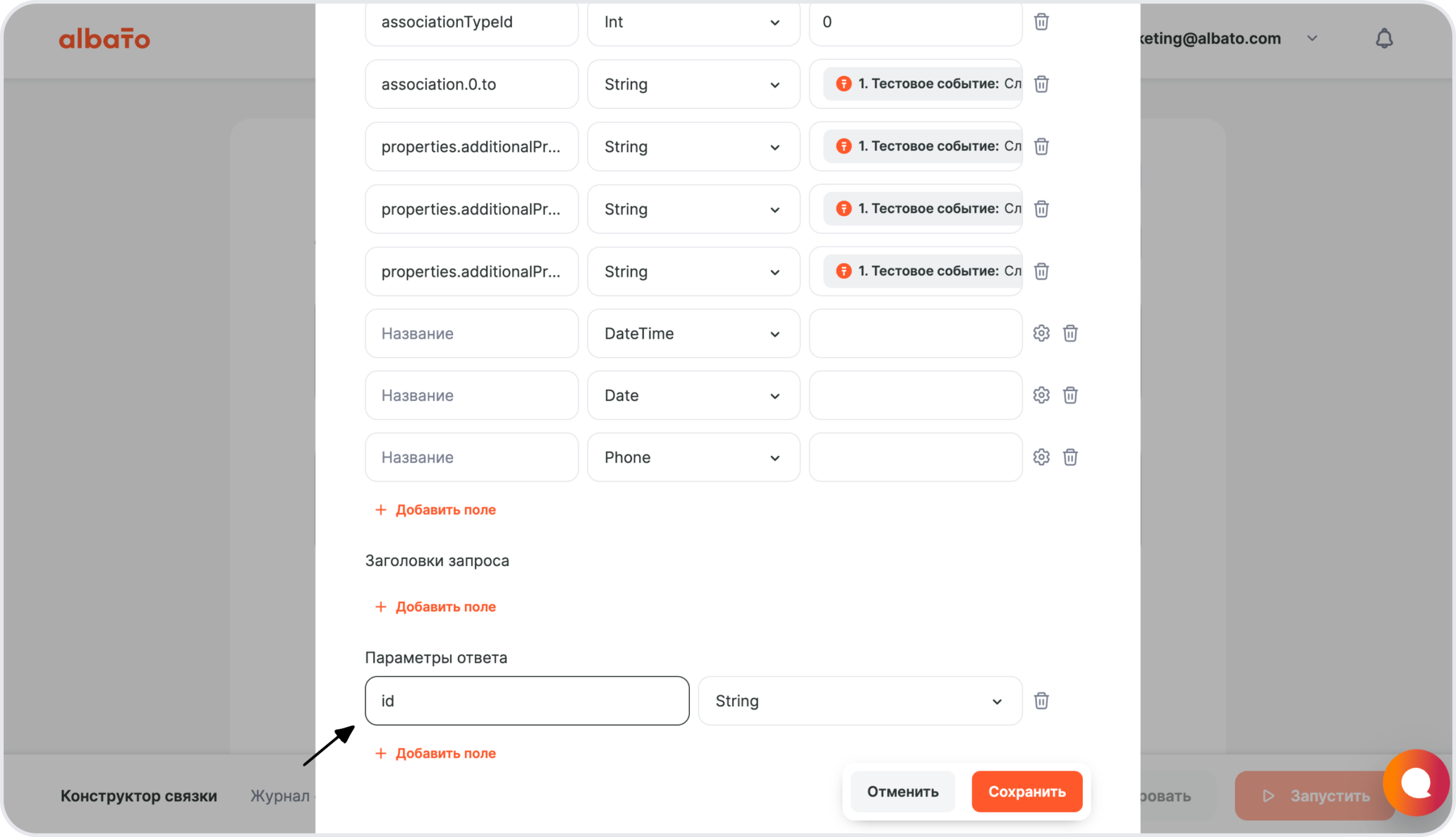Click Название input in Phone row
Screen dimensions: 1456x837
click(x=471, y=457)
